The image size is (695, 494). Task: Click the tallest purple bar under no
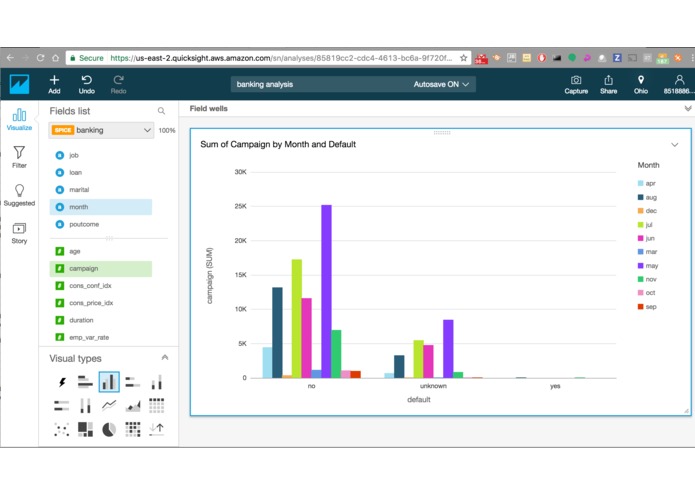(326, 291)
